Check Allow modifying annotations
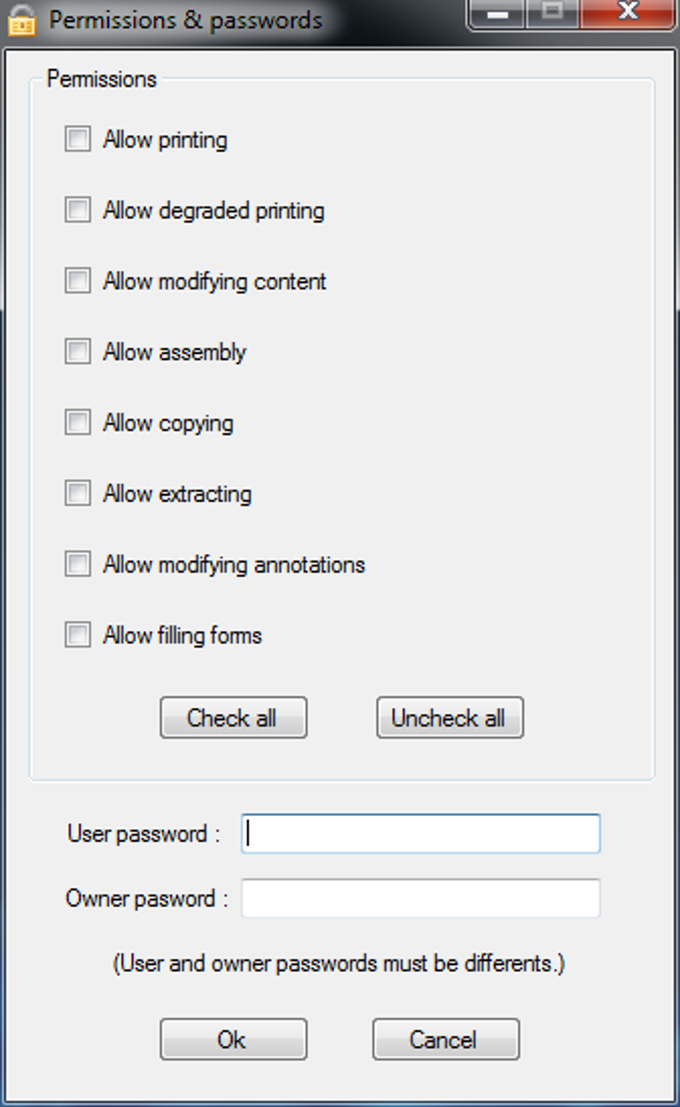 pos(77,564)
